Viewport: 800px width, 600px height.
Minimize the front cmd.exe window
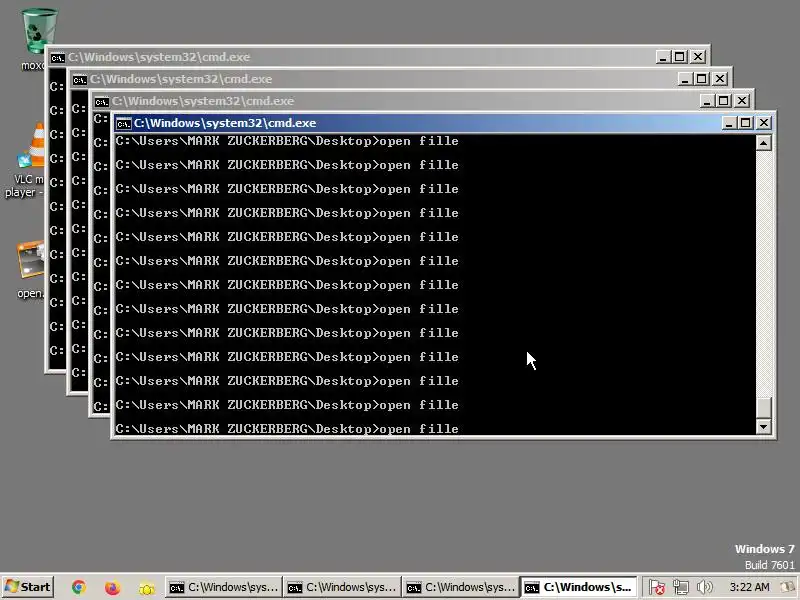(729, 123)
